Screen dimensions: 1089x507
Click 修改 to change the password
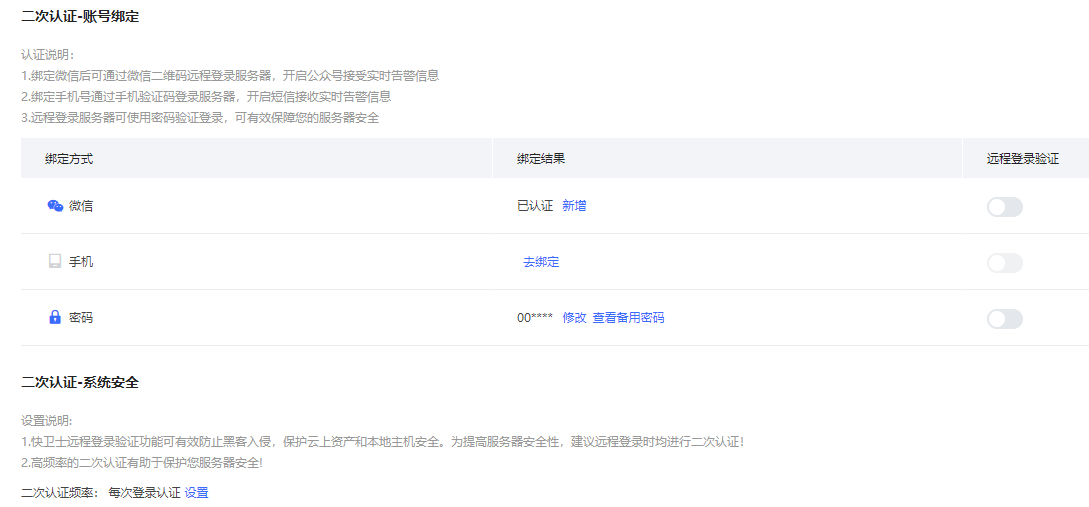(x=574, y=318)
